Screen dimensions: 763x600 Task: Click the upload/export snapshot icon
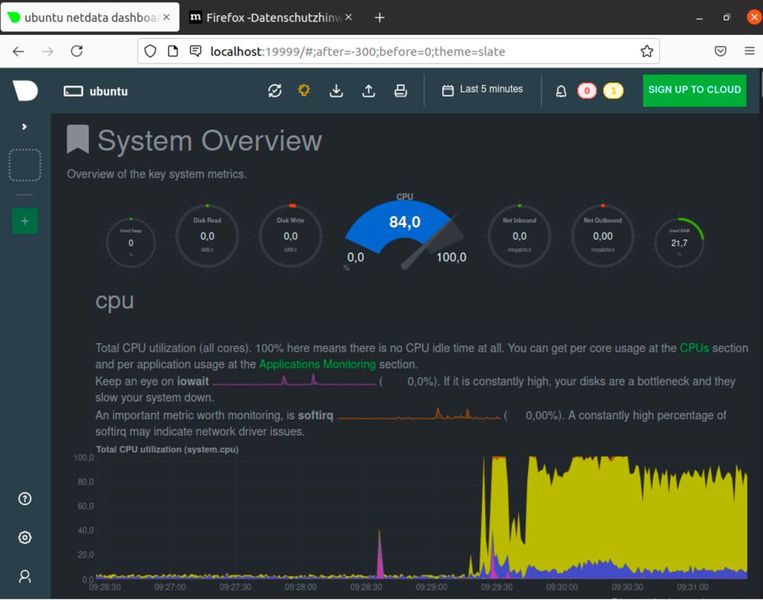(369, 91)
